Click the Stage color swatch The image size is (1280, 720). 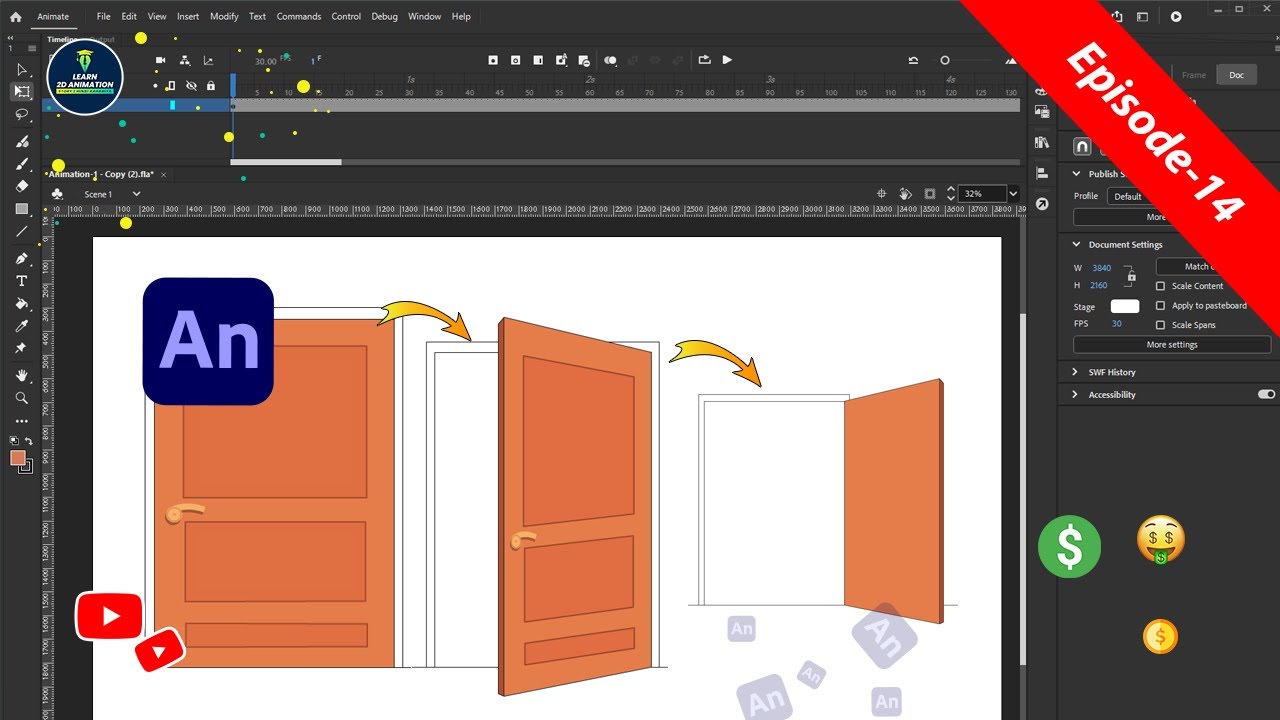[x=1125, y=307]
